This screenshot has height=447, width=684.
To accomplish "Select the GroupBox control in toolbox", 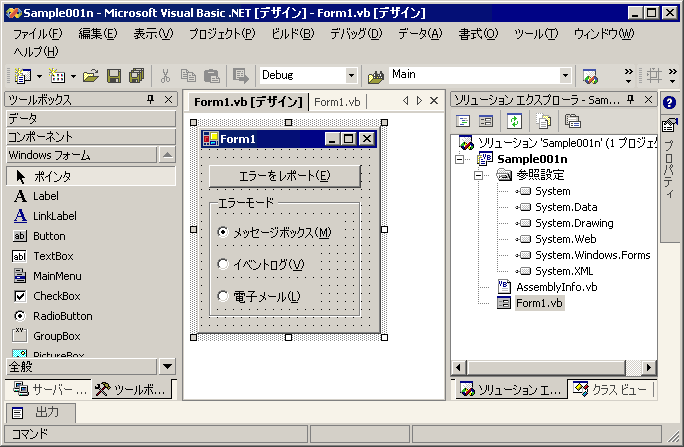I will (x=91, y=337).
